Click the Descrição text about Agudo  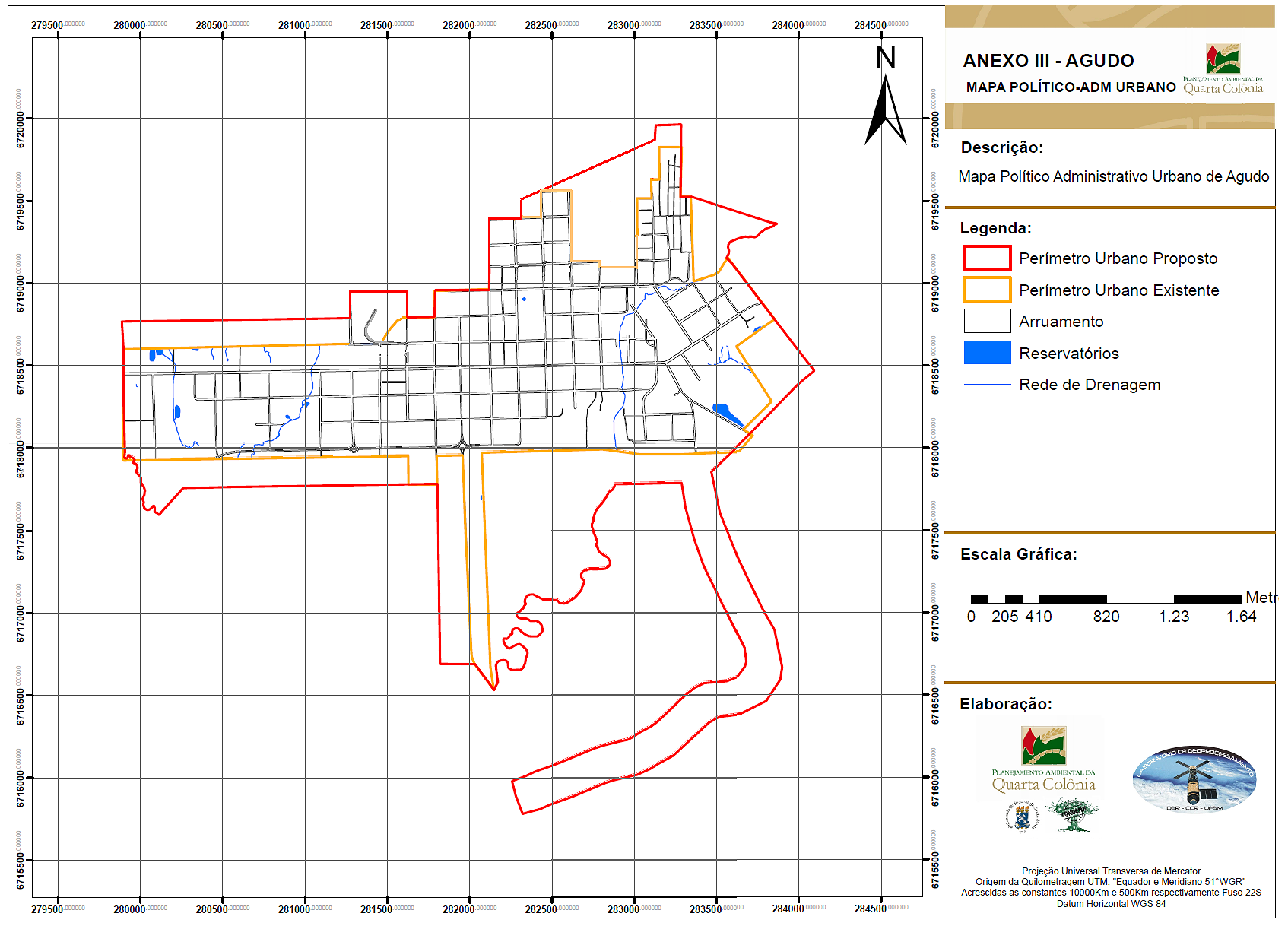coord(1113,176)
